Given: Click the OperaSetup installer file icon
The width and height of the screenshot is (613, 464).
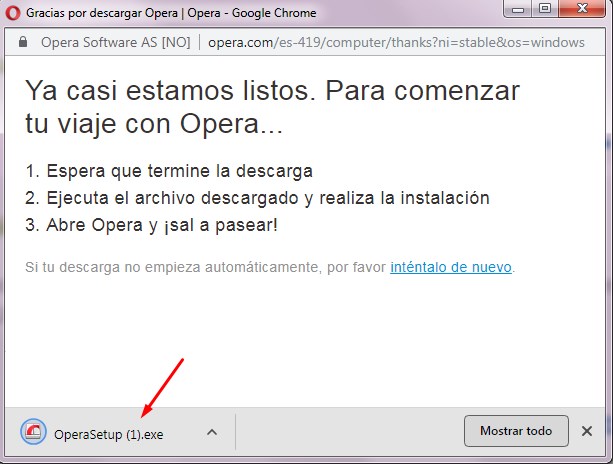Looking at the screenshot, I should (x=33, y=432).
